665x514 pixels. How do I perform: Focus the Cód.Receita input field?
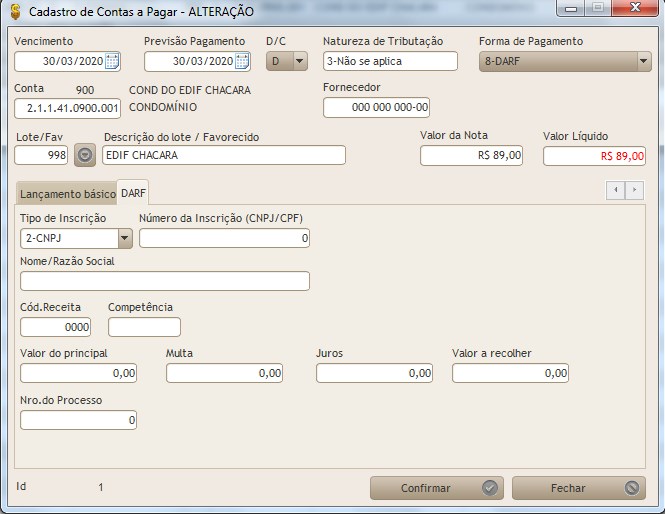[x=55, y=327]
